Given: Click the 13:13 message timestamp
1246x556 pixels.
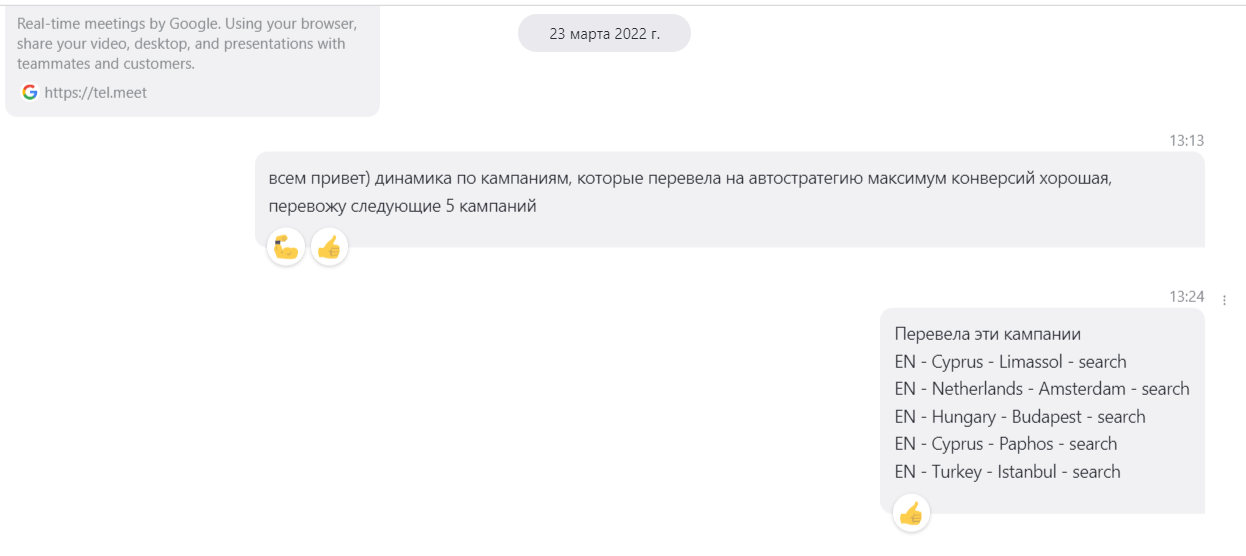Looking at the screenshot, I should click(x=1186, y=141).
